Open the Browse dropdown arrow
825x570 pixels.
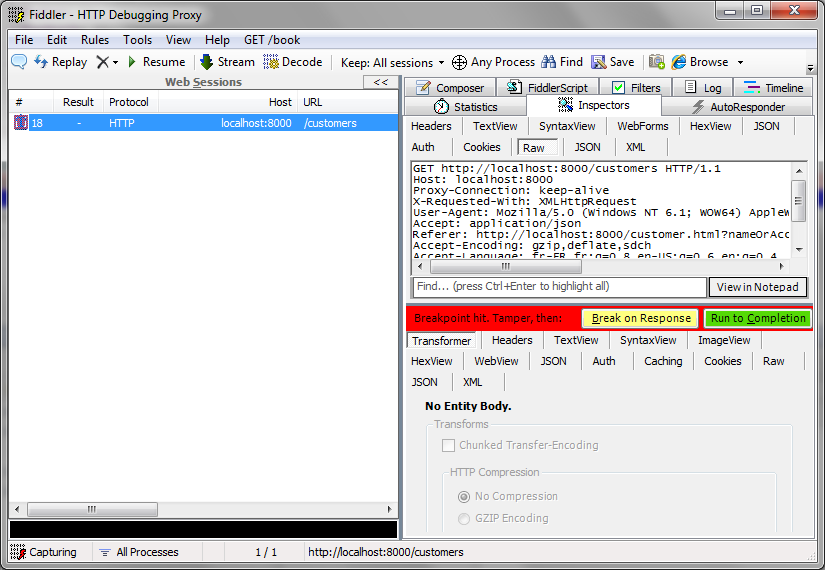click(740, 62)
